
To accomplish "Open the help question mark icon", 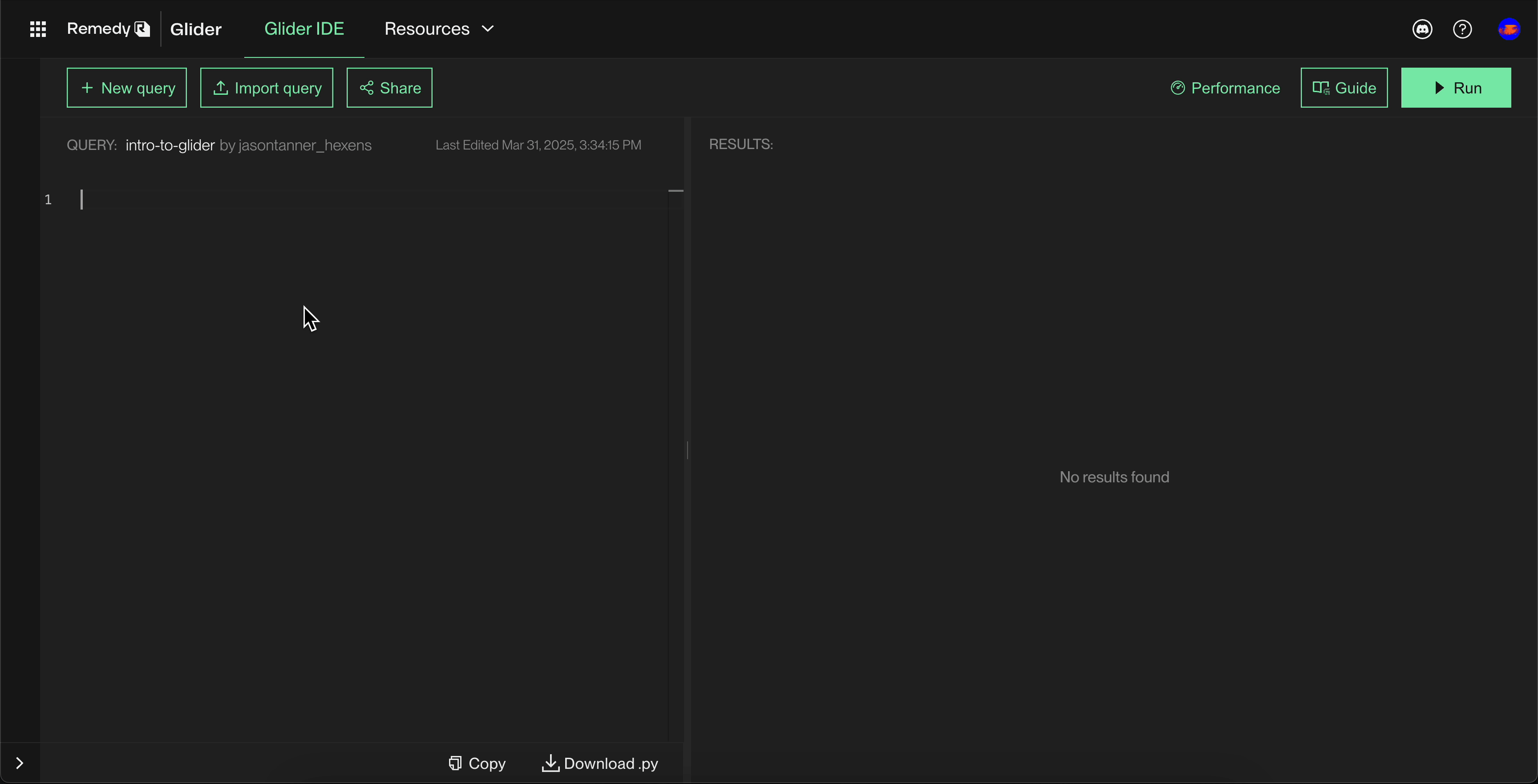I will tap(1462, 29).
